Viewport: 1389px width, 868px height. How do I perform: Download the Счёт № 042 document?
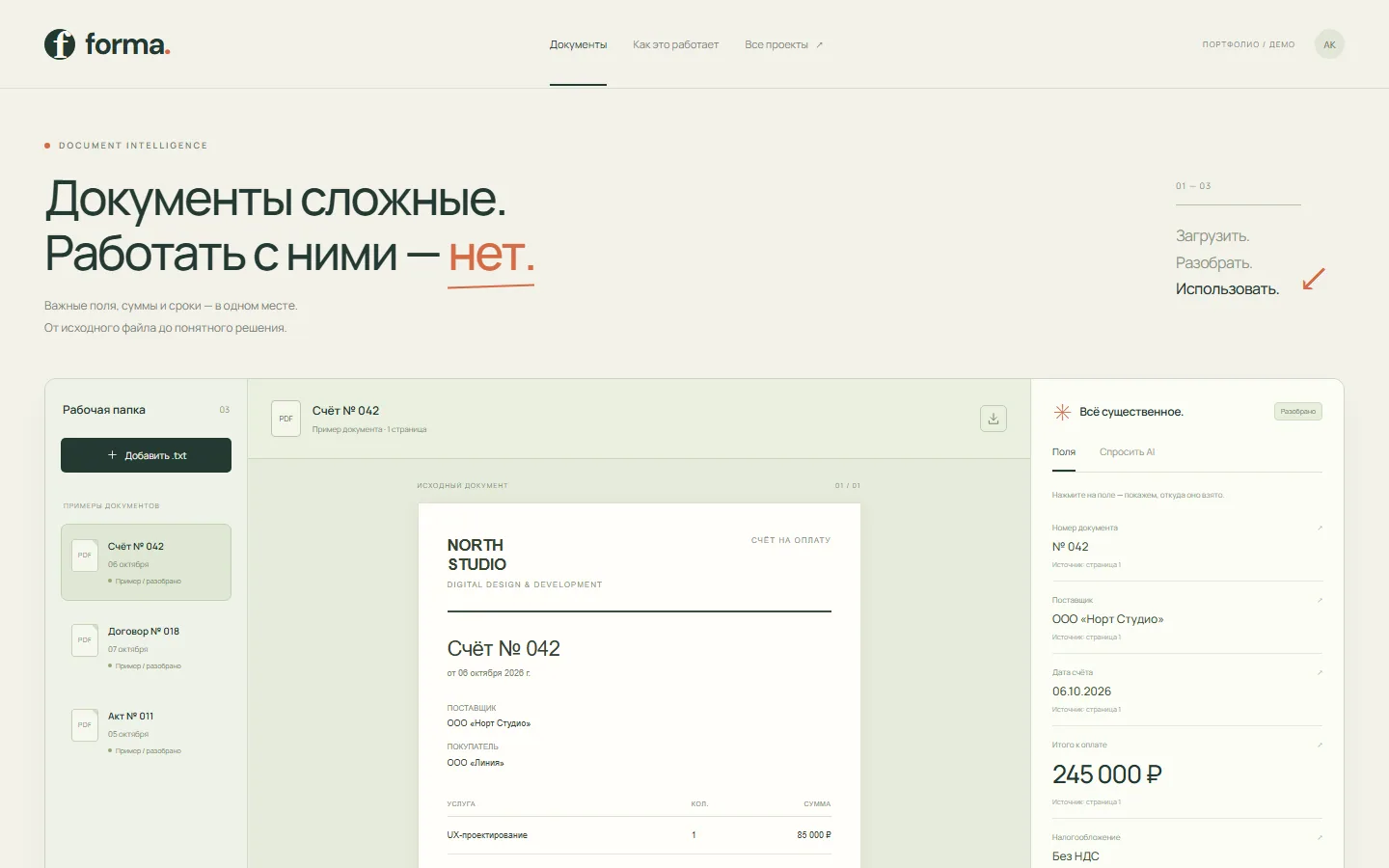[994, 419]
